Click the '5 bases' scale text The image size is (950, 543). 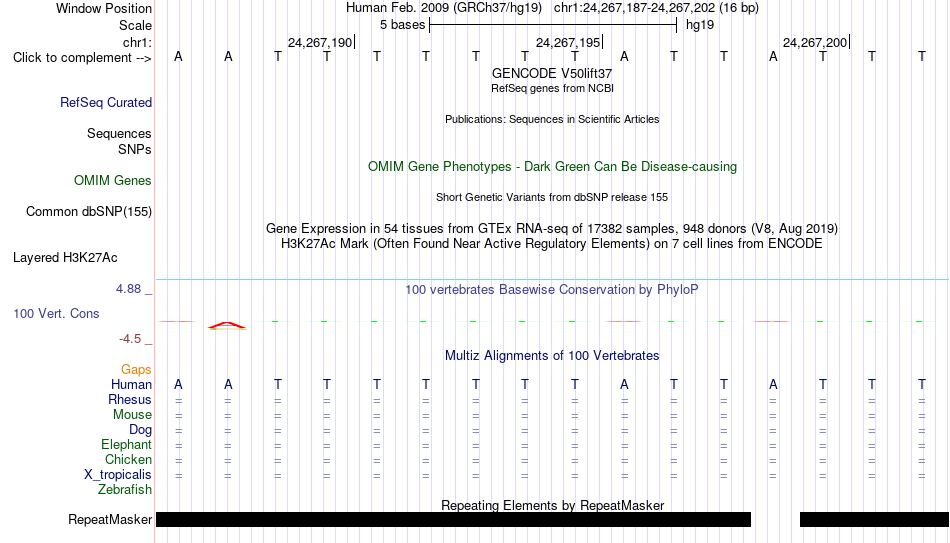pos(402,25)
